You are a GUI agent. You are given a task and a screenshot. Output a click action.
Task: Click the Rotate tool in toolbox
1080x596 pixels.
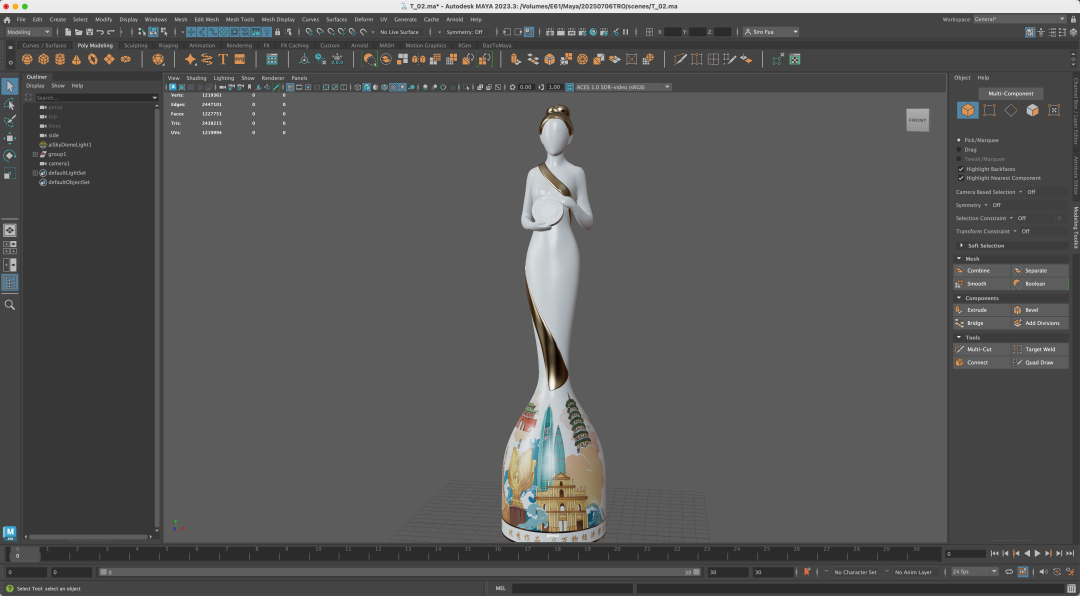(10, 155)
